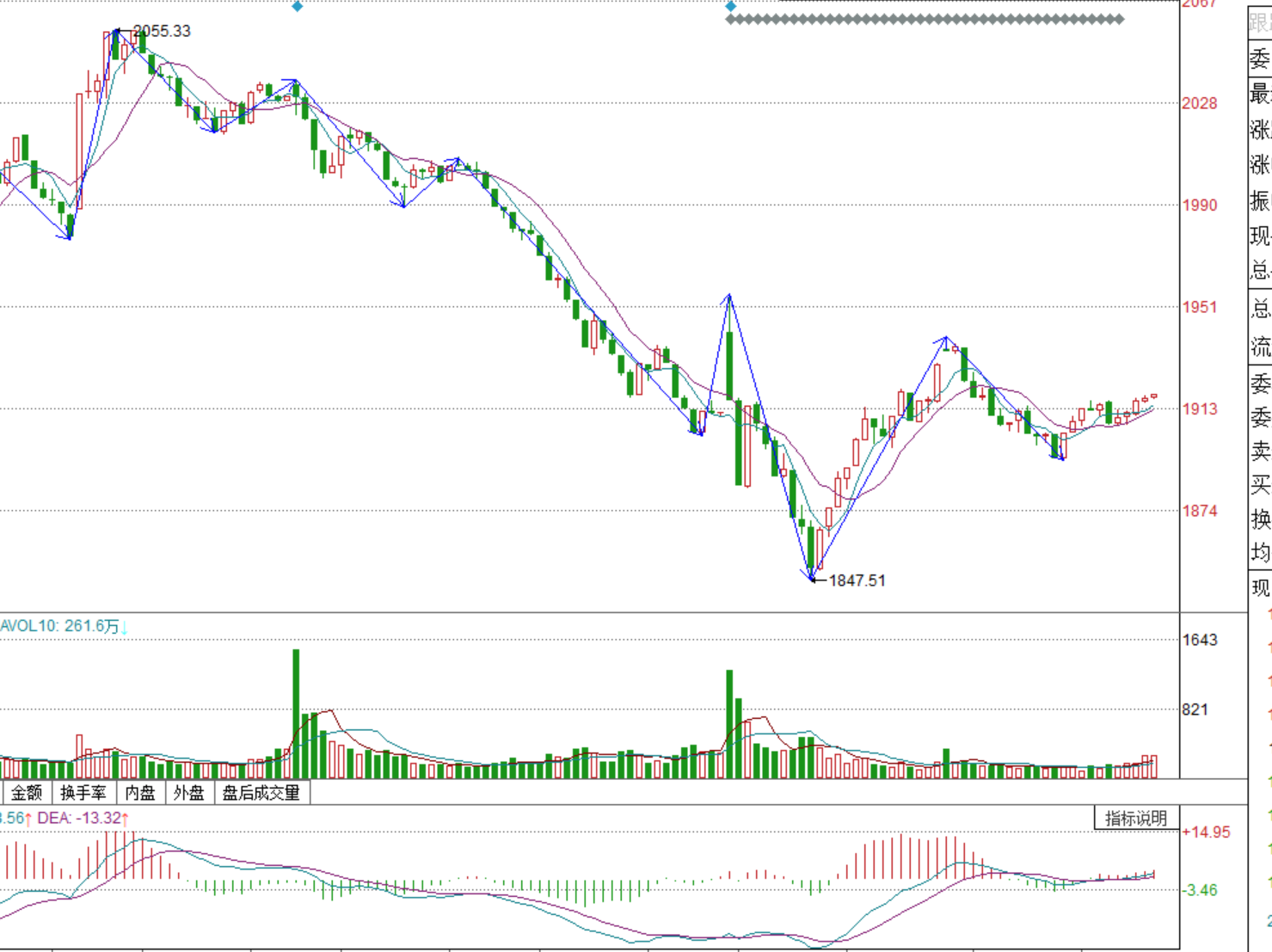Click the blue diamond above the gray row
The image size is (1272, 952).
pyautogui.click(x=730, y=7)
